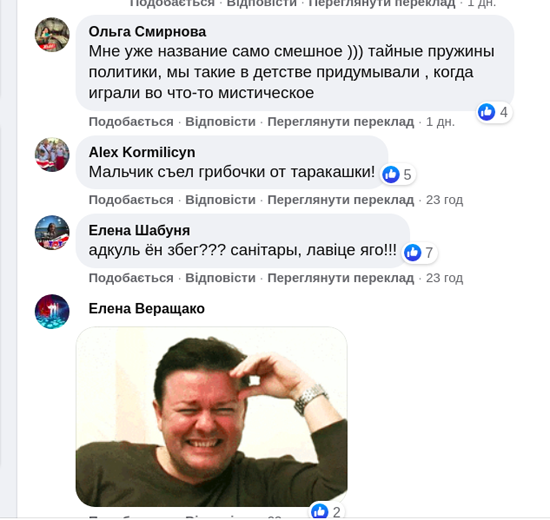
Task: Open Елена Шабуня's profile avatar
Action: click(x=52, y=233)
